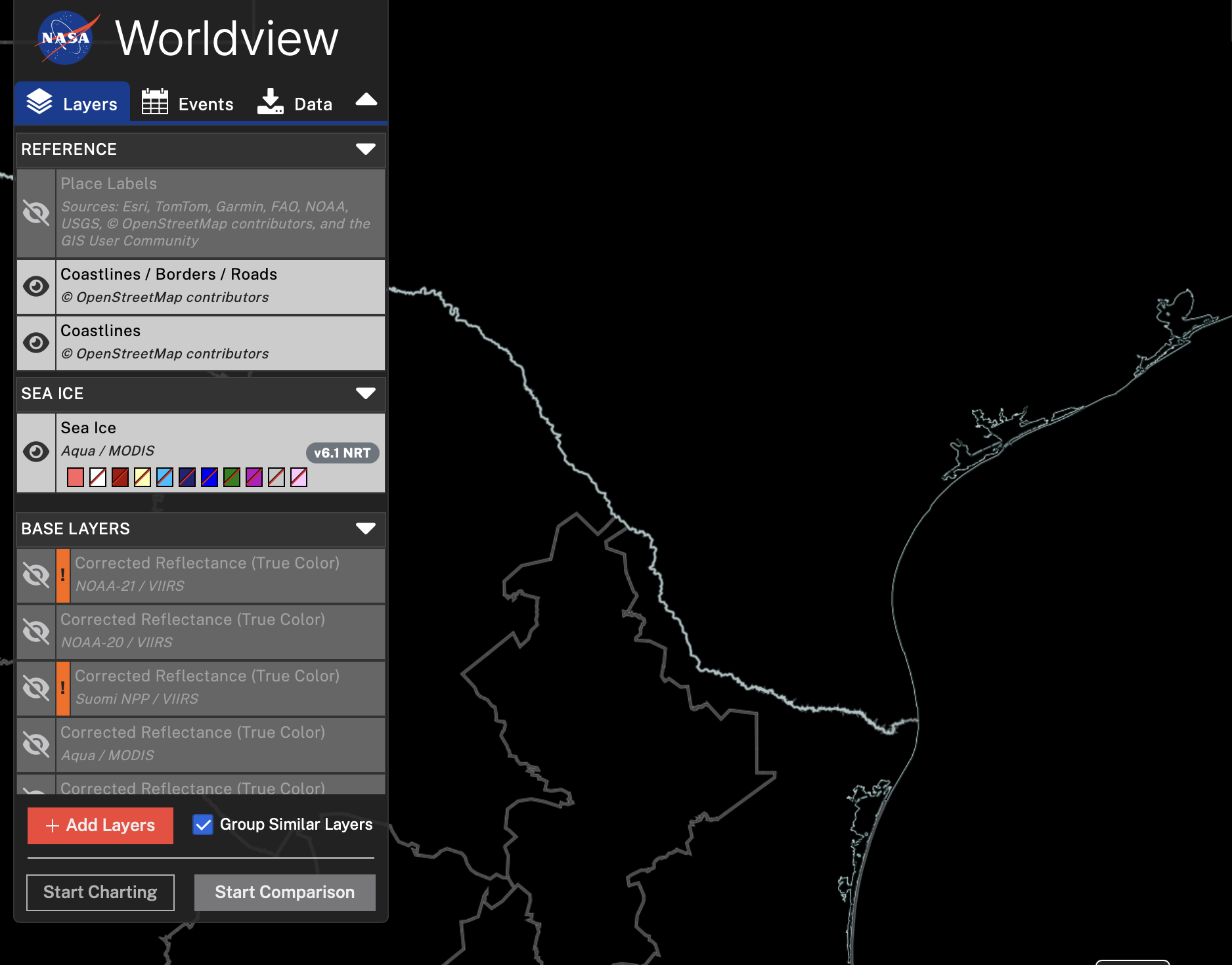Click Start Charting

pos(100,892)
